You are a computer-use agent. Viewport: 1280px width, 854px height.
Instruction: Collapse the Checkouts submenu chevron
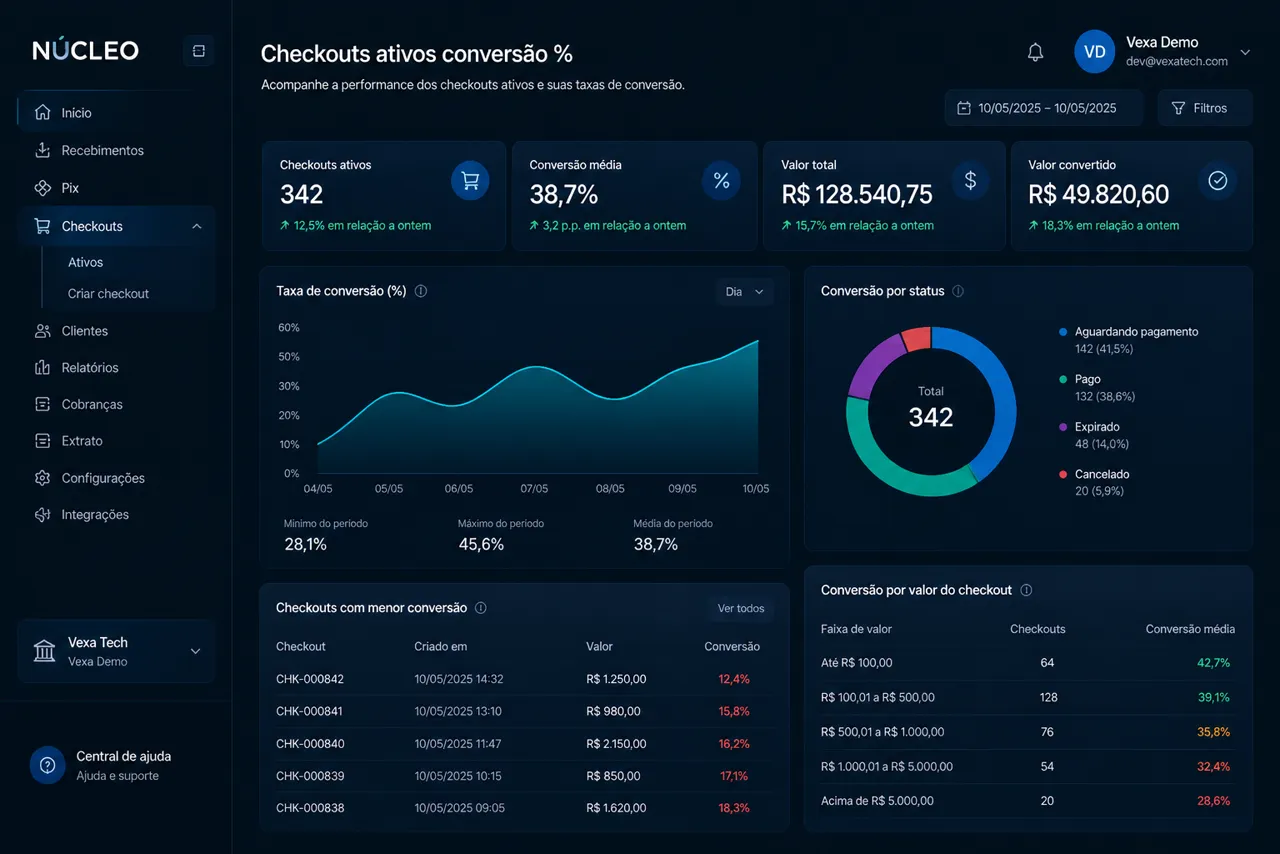197,226
